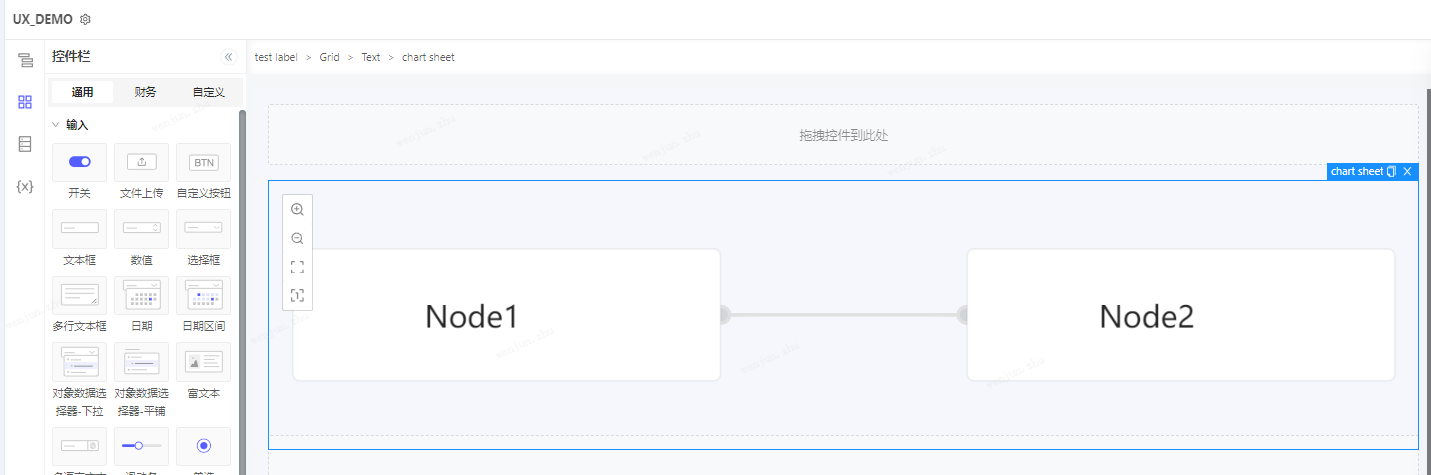Image resolution: width=1431 pixels, height=475 pixels.
Task: Click the test label breadcrumb
Action: [x=276, y=57]
